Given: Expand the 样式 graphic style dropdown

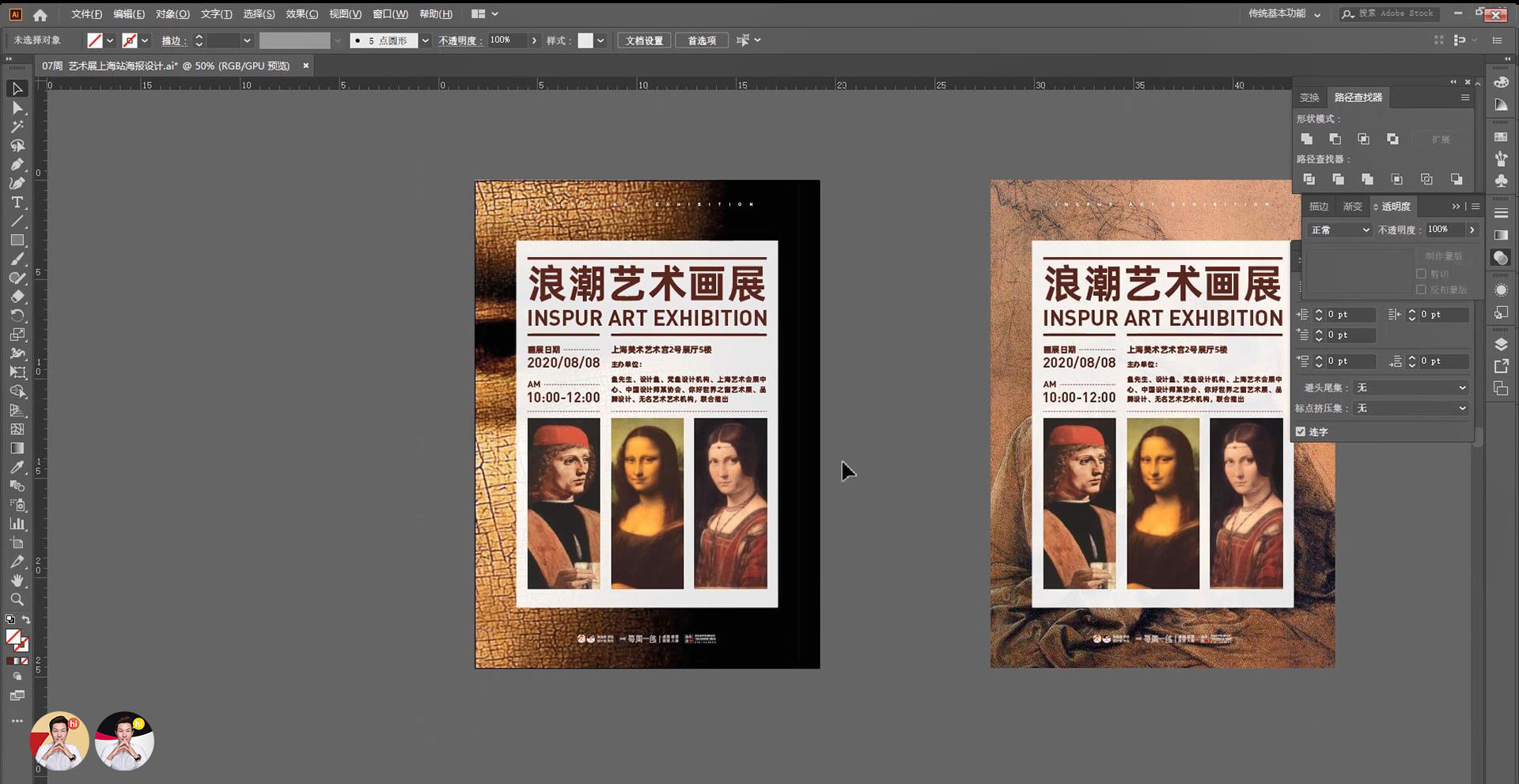Looking at the screenshot, I should coord(601,40).
